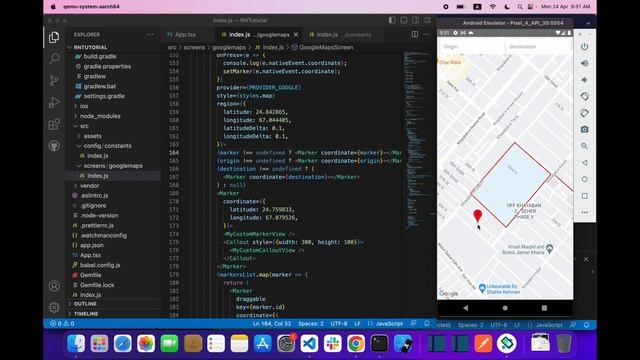This screenshot has width=640, height=360.
Task: Tap the Android navigation bar home button
Action: click(x=505, y=308)
